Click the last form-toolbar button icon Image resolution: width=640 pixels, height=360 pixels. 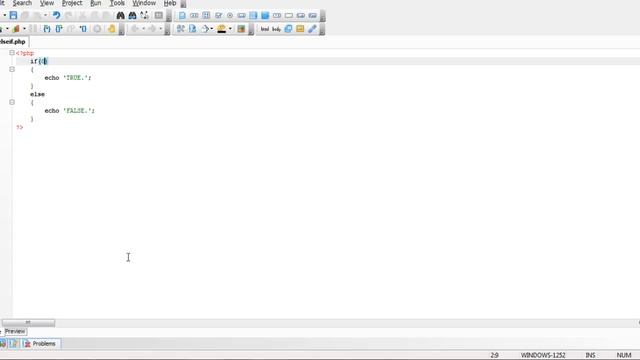(313, 16)
